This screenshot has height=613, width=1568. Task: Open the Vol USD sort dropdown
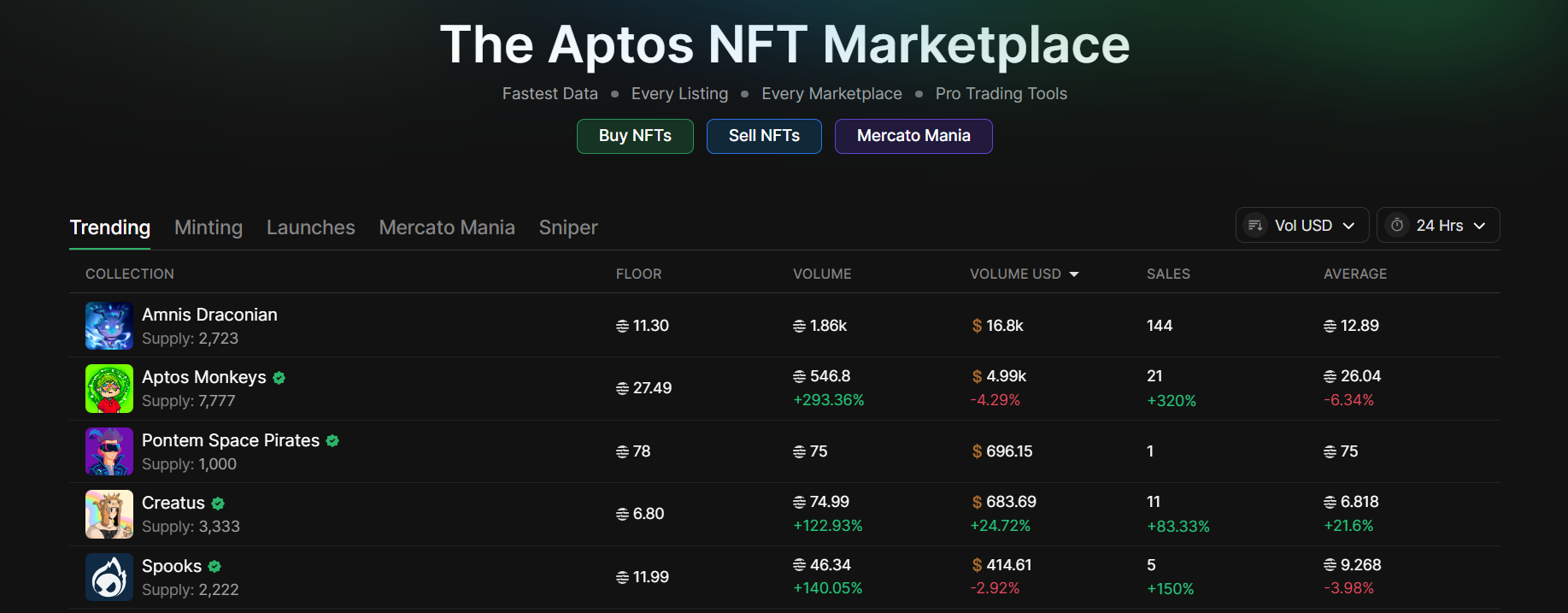(1302, 225)
